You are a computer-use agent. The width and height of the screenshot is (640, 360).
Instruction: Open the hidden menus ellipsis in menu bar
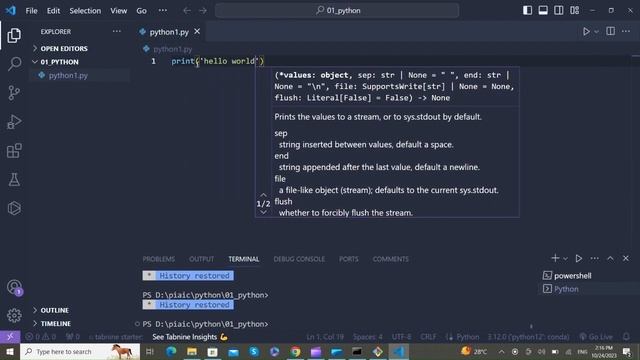coord(162,11)
